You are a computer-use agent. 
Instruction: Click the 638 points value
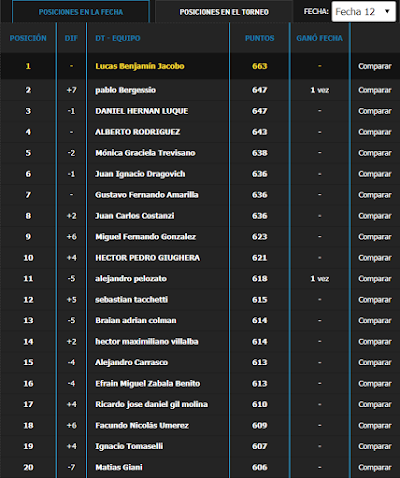click(x=259, y=153)
